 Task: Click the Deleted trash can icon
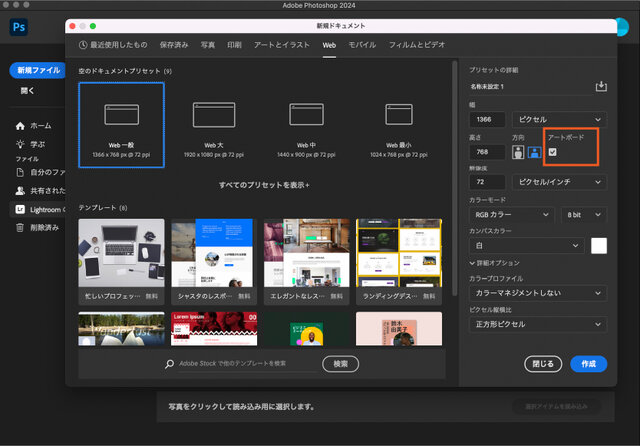20,227
